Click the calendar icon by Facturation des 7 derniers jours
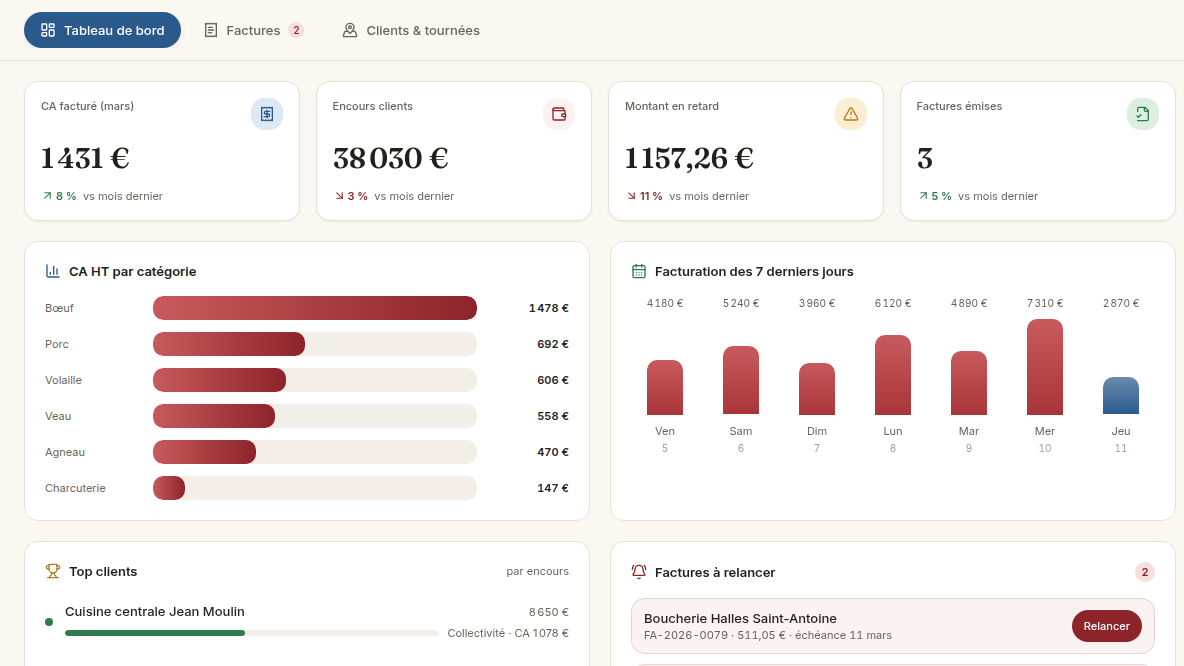The width and height of the screenshot is (1184, 666). tap(639, 271)
